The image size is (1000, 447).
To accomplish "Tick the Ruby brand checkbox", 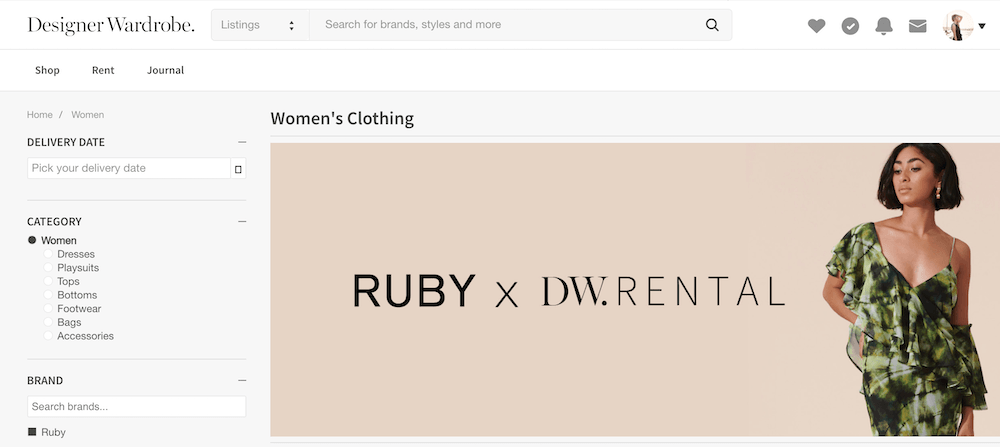I will [32, 432].
